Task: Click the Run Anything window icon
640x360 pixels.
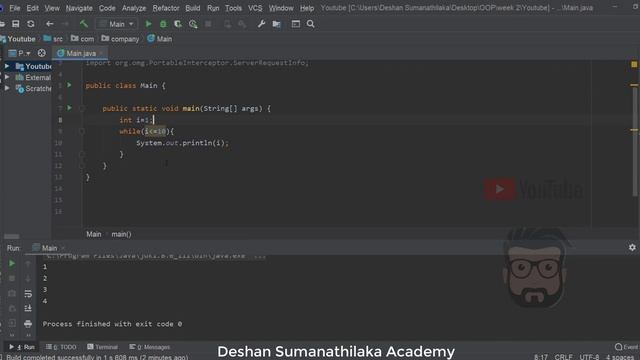Action: (x=296, y=24)
